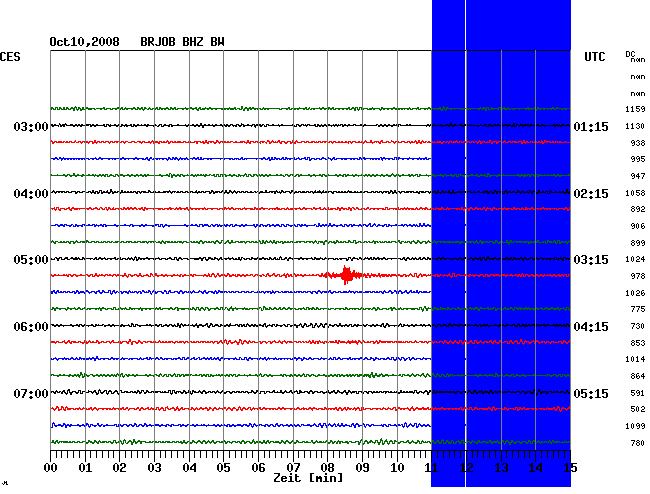Image resolution: width=650 pixels, height=494 pixels.
Task: Click the 13 minute axis label
Action: [x=501, y=468]
